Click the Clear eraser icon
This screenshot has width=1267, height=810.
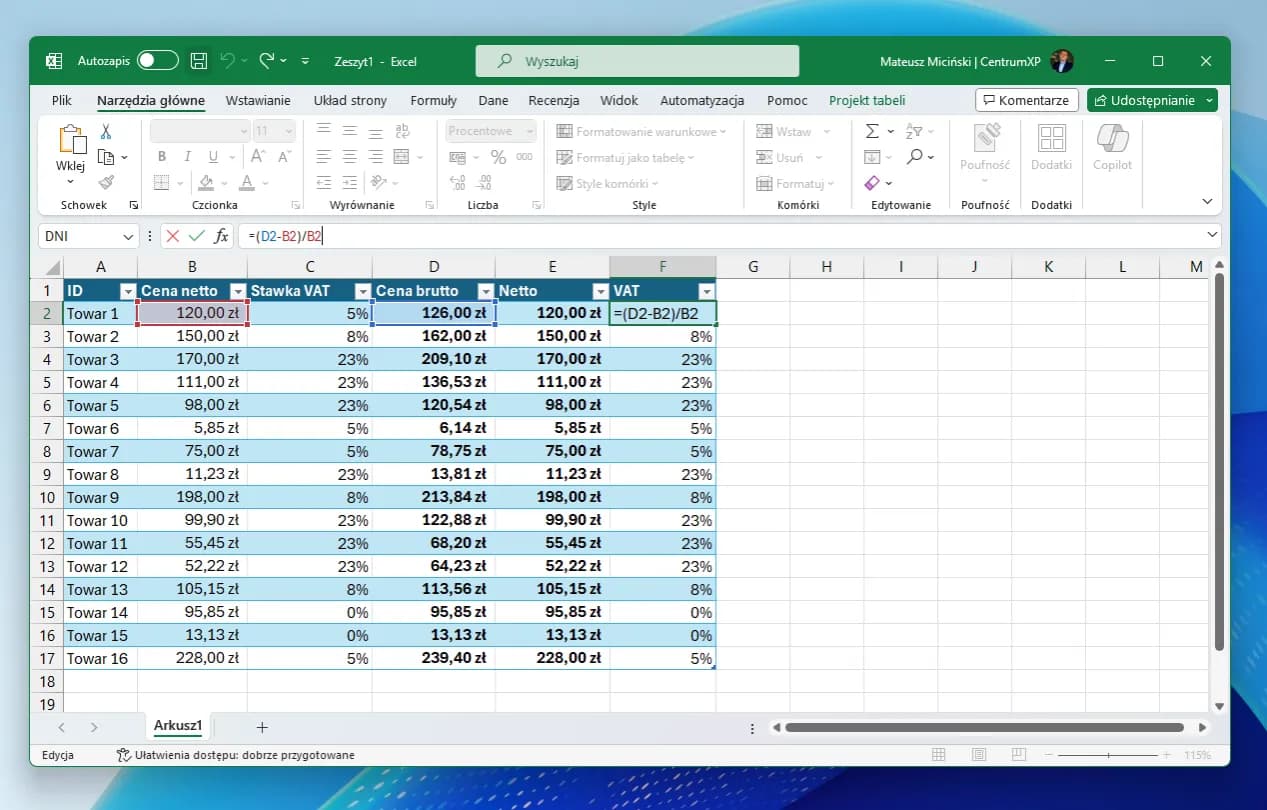(x=871, y=183)
